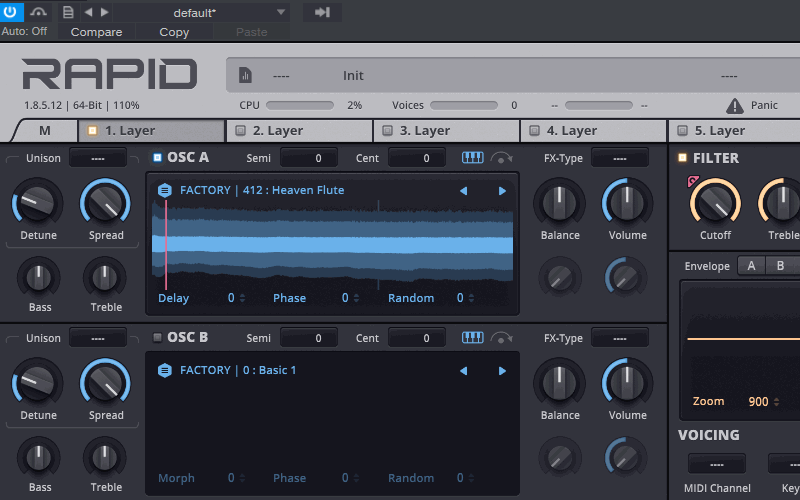800x500 pixels.
Task: Click OSC A keyboard tracking icon
Action: click(472, 158)
